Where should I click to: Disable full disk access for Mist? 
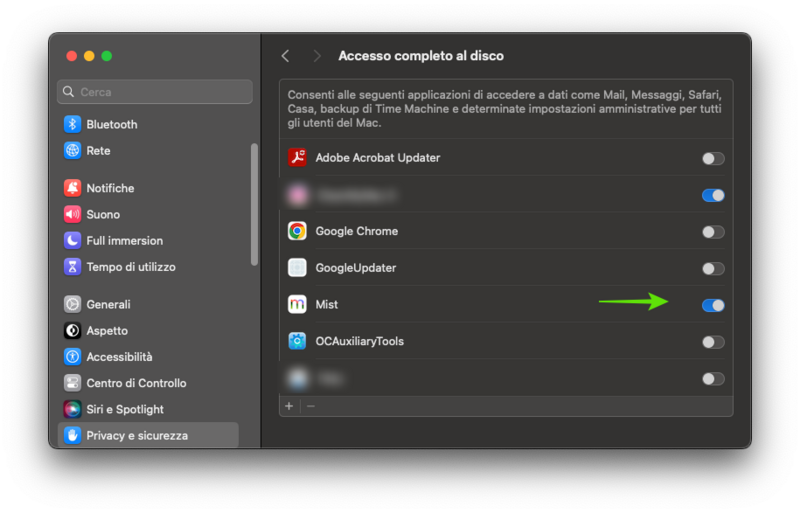point(712,305)
